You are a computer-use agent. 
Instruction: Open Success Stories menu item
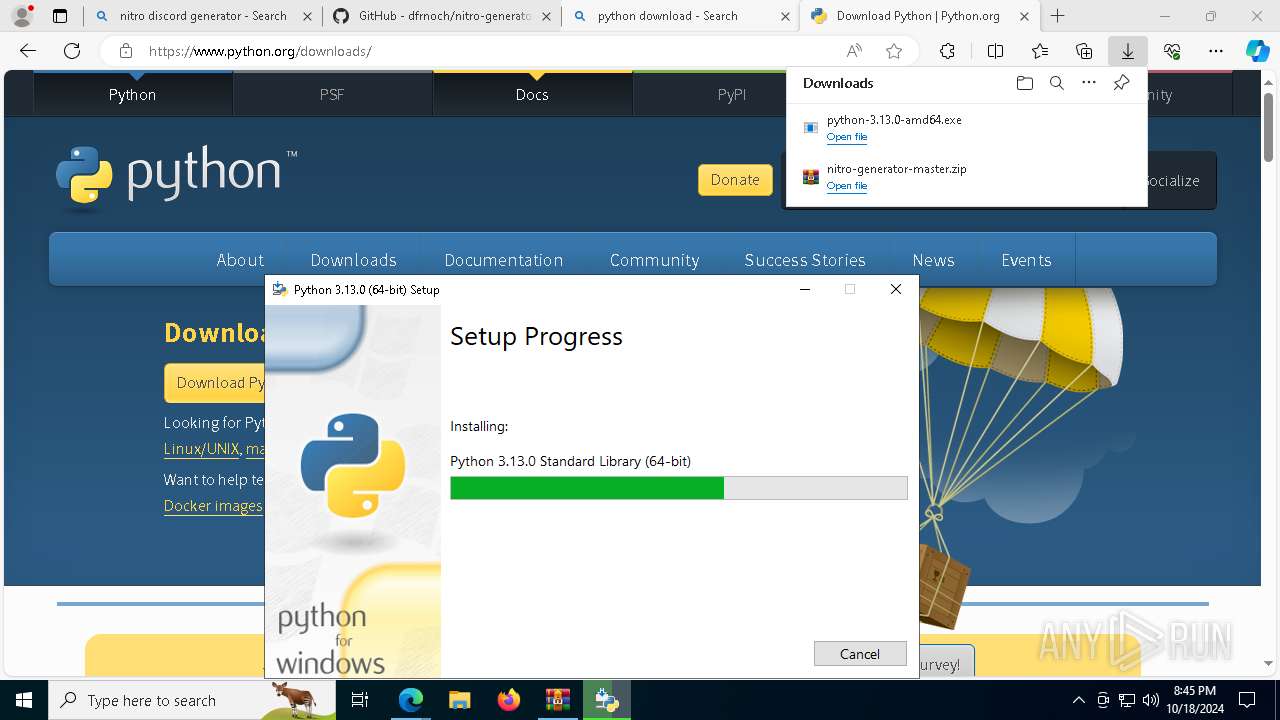click(805, 260)
